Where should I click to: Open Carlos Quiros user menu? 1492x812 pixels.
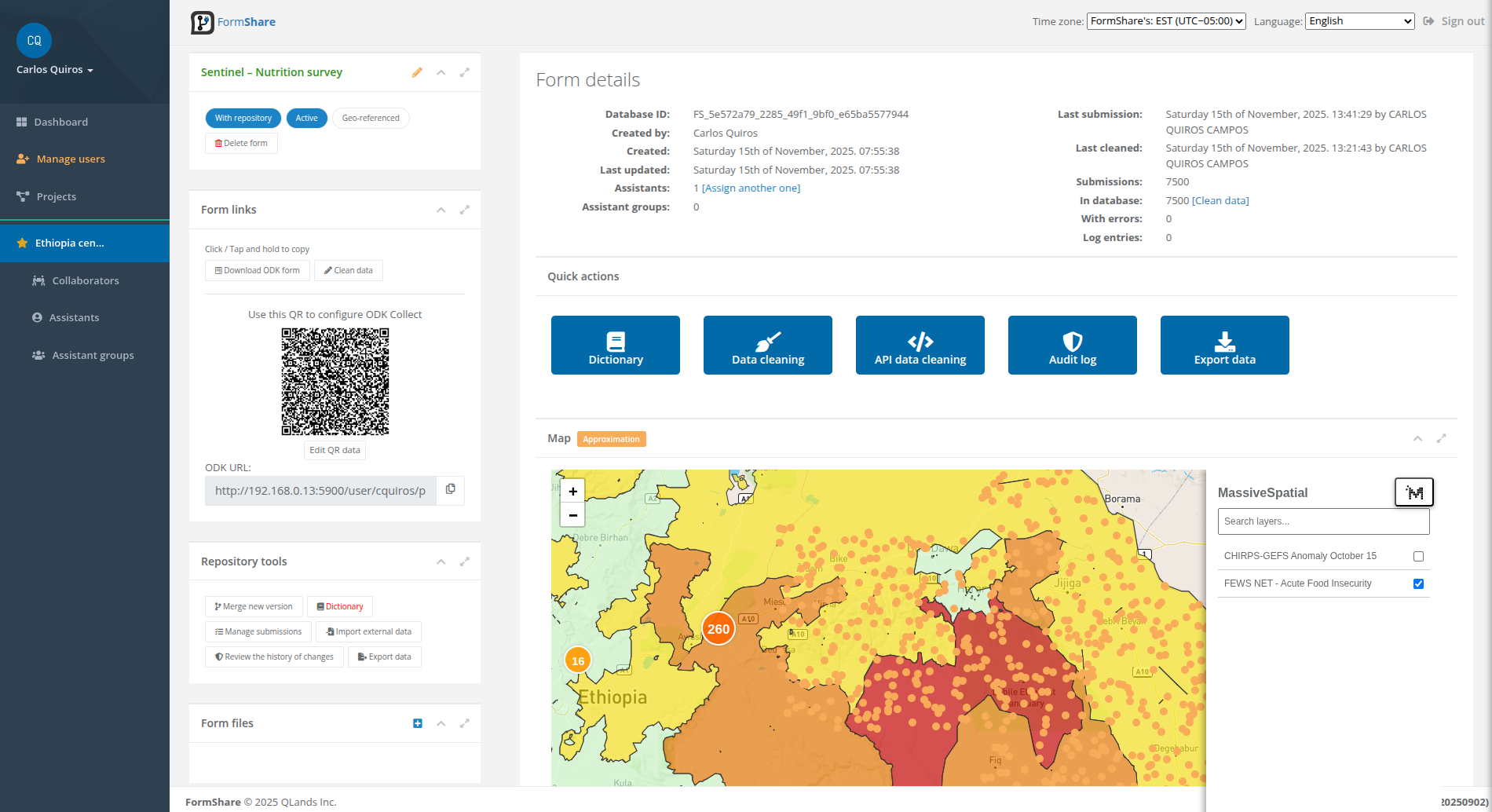[x=55, y=70]
